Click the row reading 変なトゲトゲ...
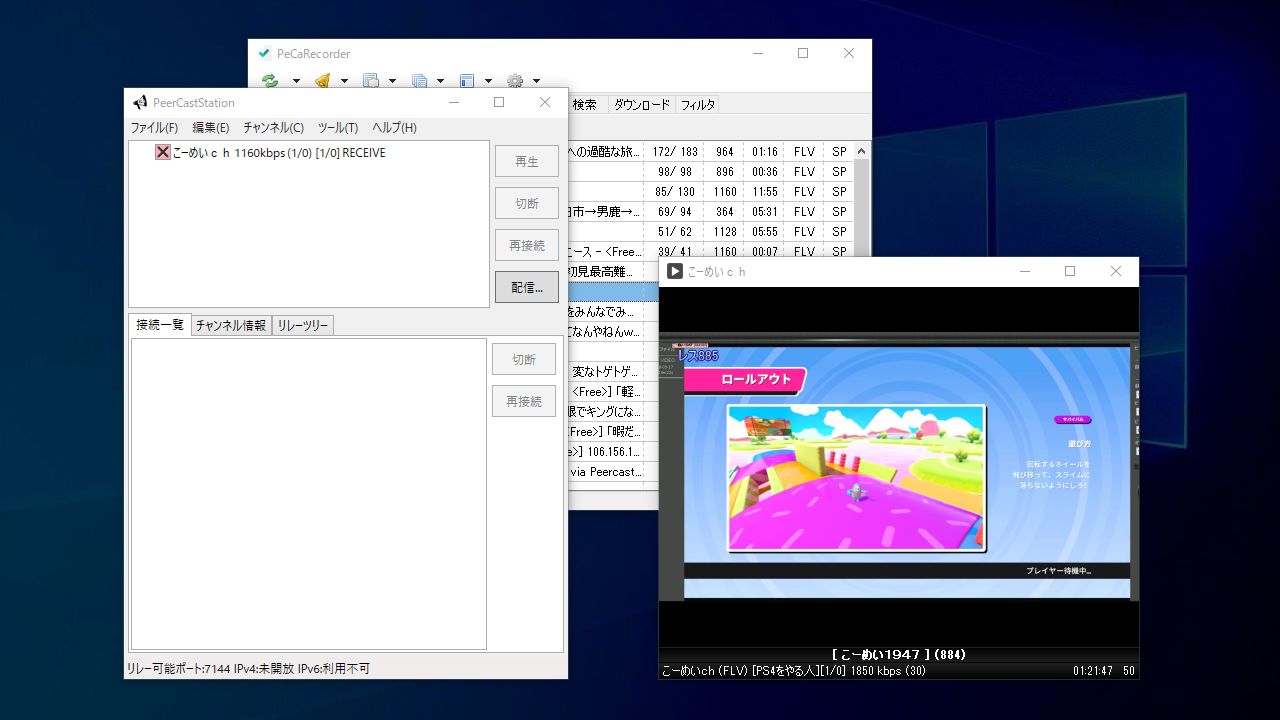 (x=613, y=372)
